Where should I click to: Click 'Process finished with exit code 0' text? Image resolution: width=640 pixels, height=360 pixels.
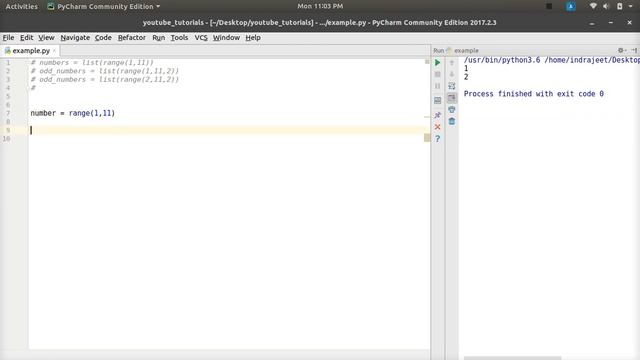point(533,94)
